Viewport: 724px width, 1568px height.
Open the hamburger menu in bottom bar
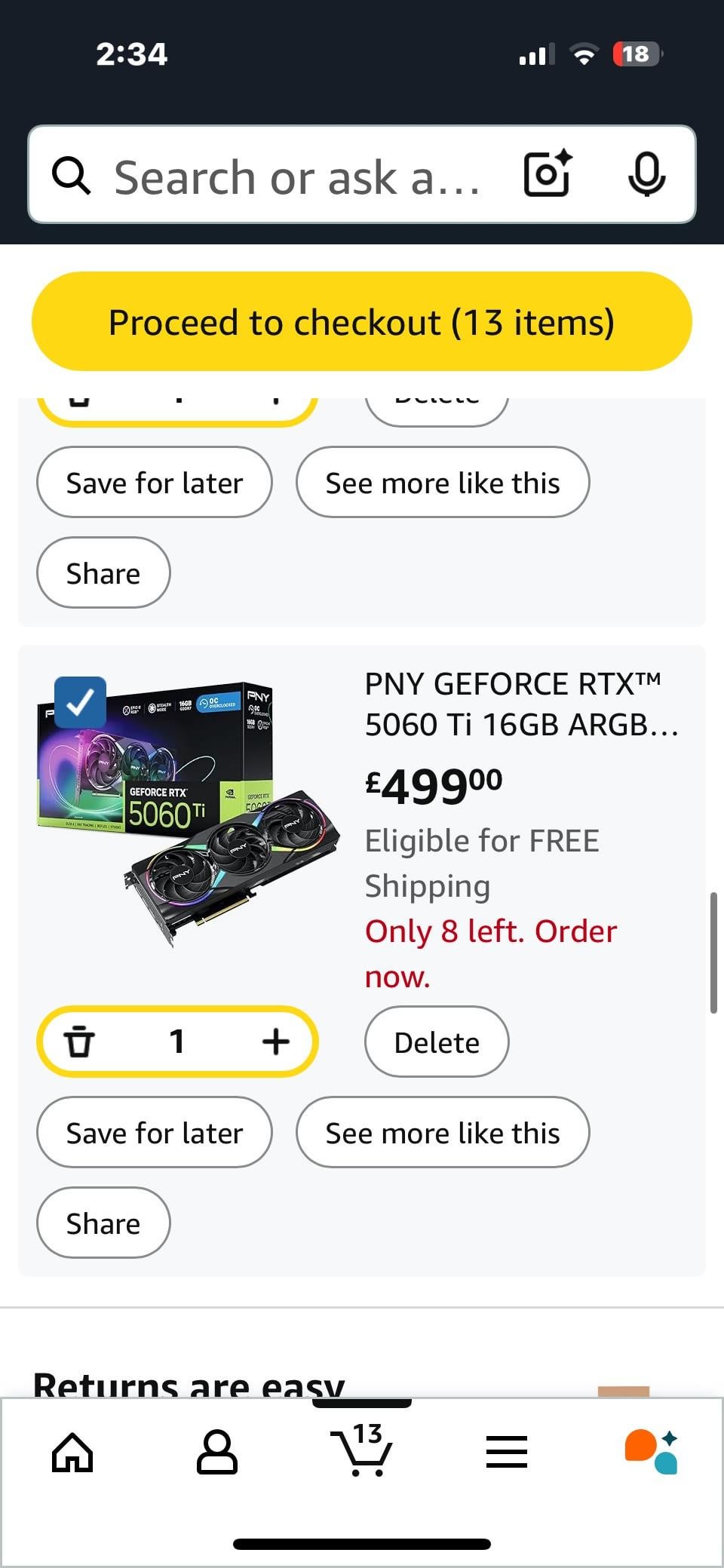507,1452
